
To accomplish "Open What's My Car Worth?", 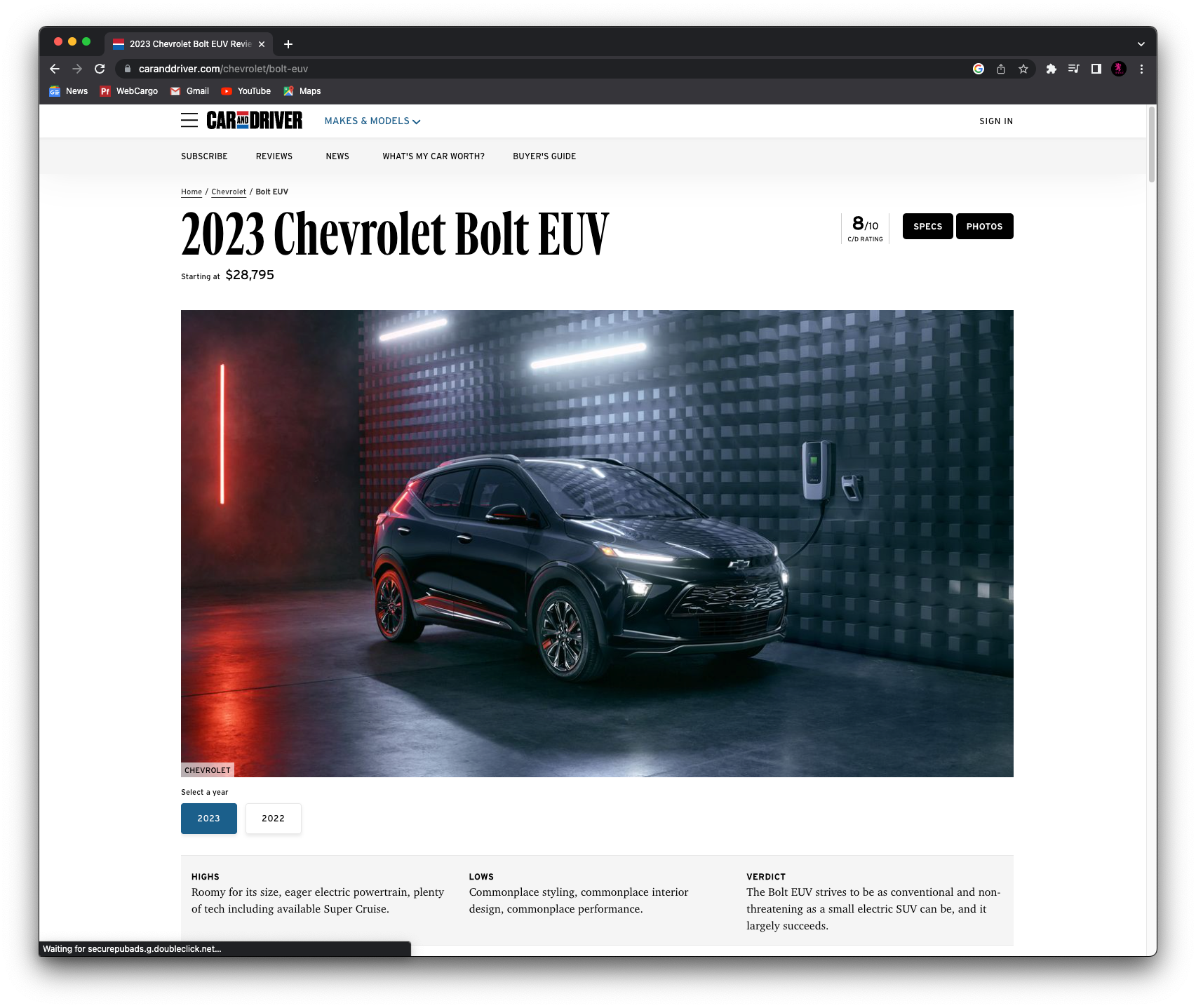I will (x=434, y=156).
